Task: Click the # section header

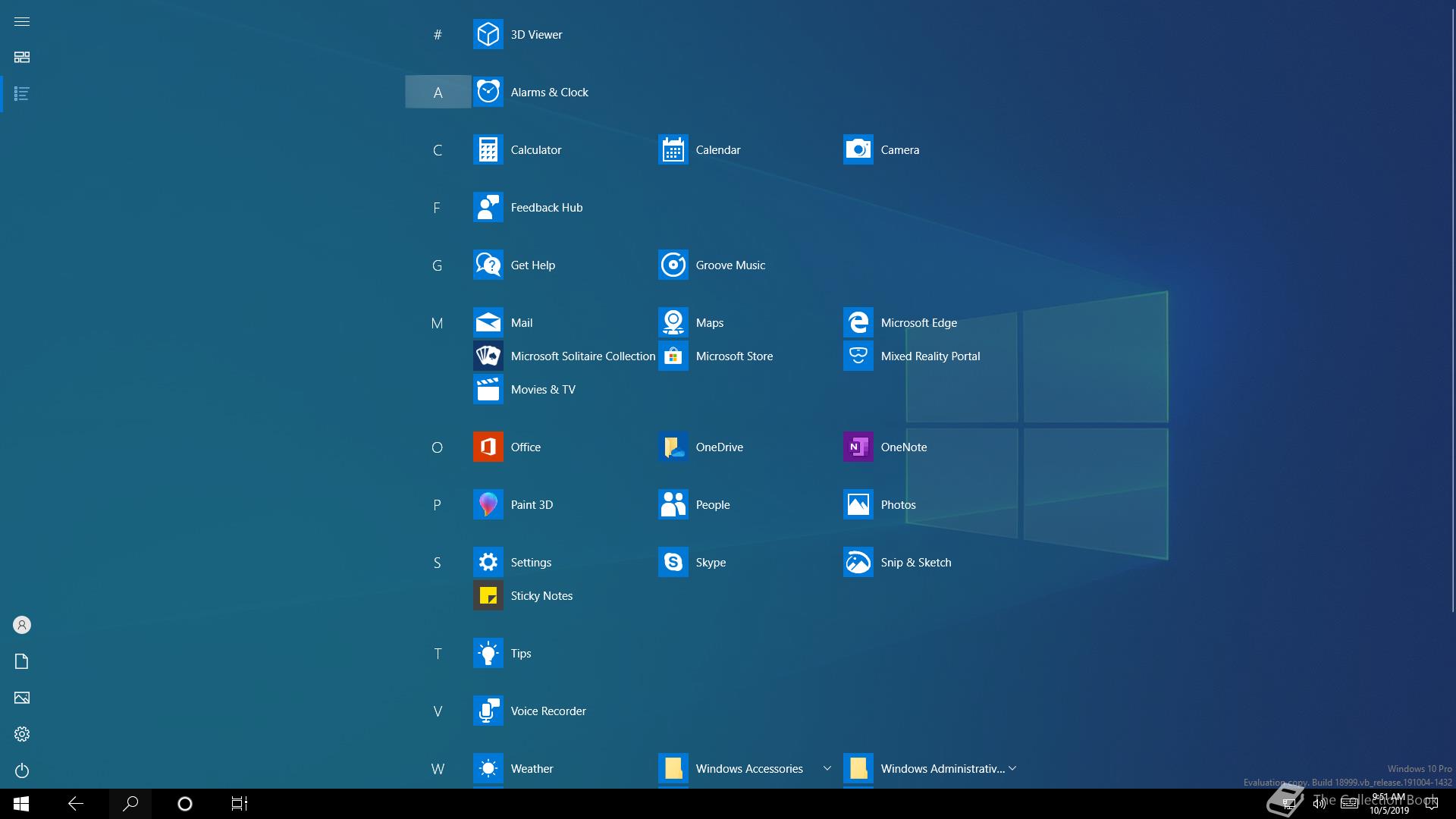Action: (x=438, y=34)
